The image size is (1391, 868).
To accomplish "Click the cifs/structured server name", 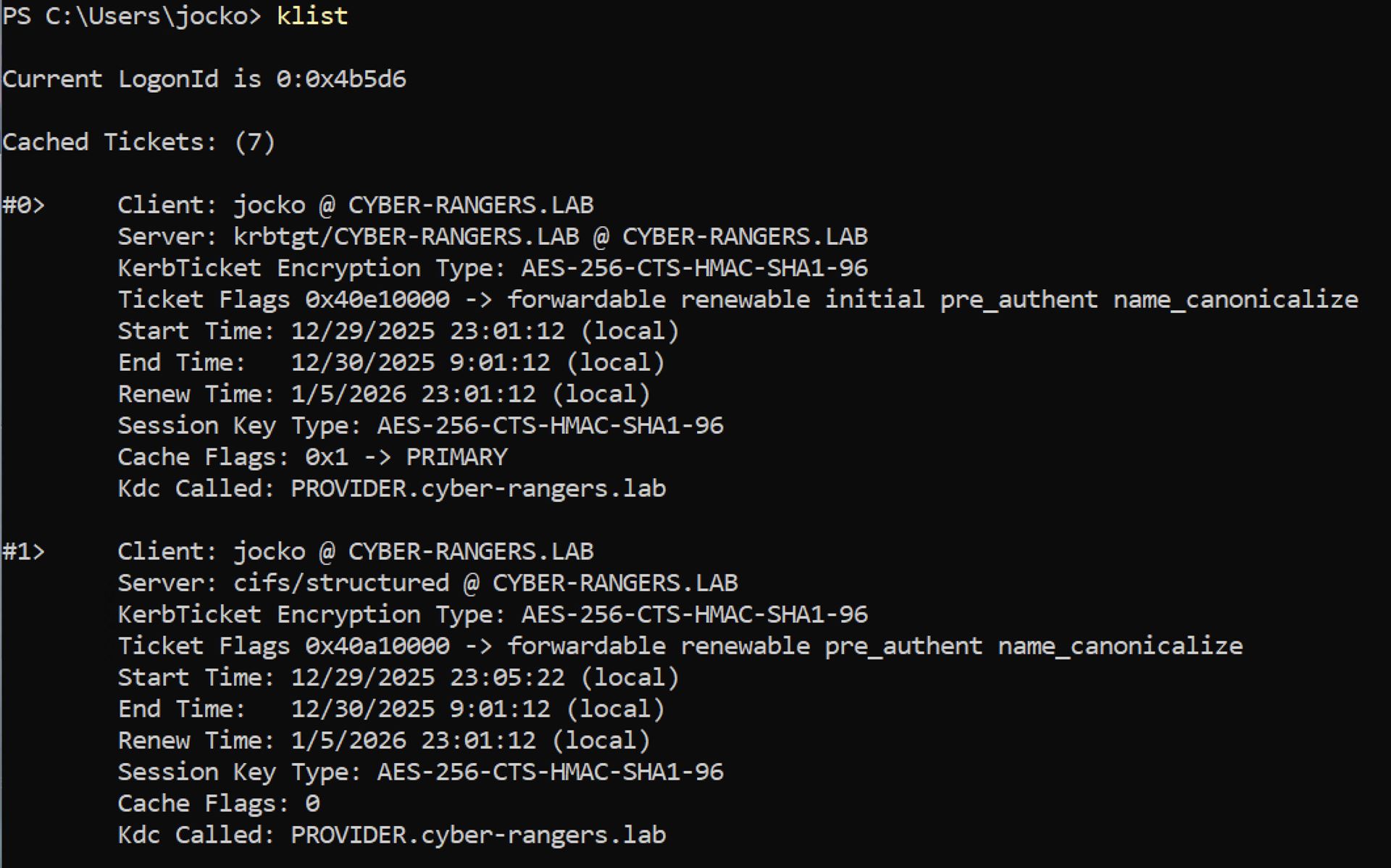I will pyautogui.click(x=341, y=583).
